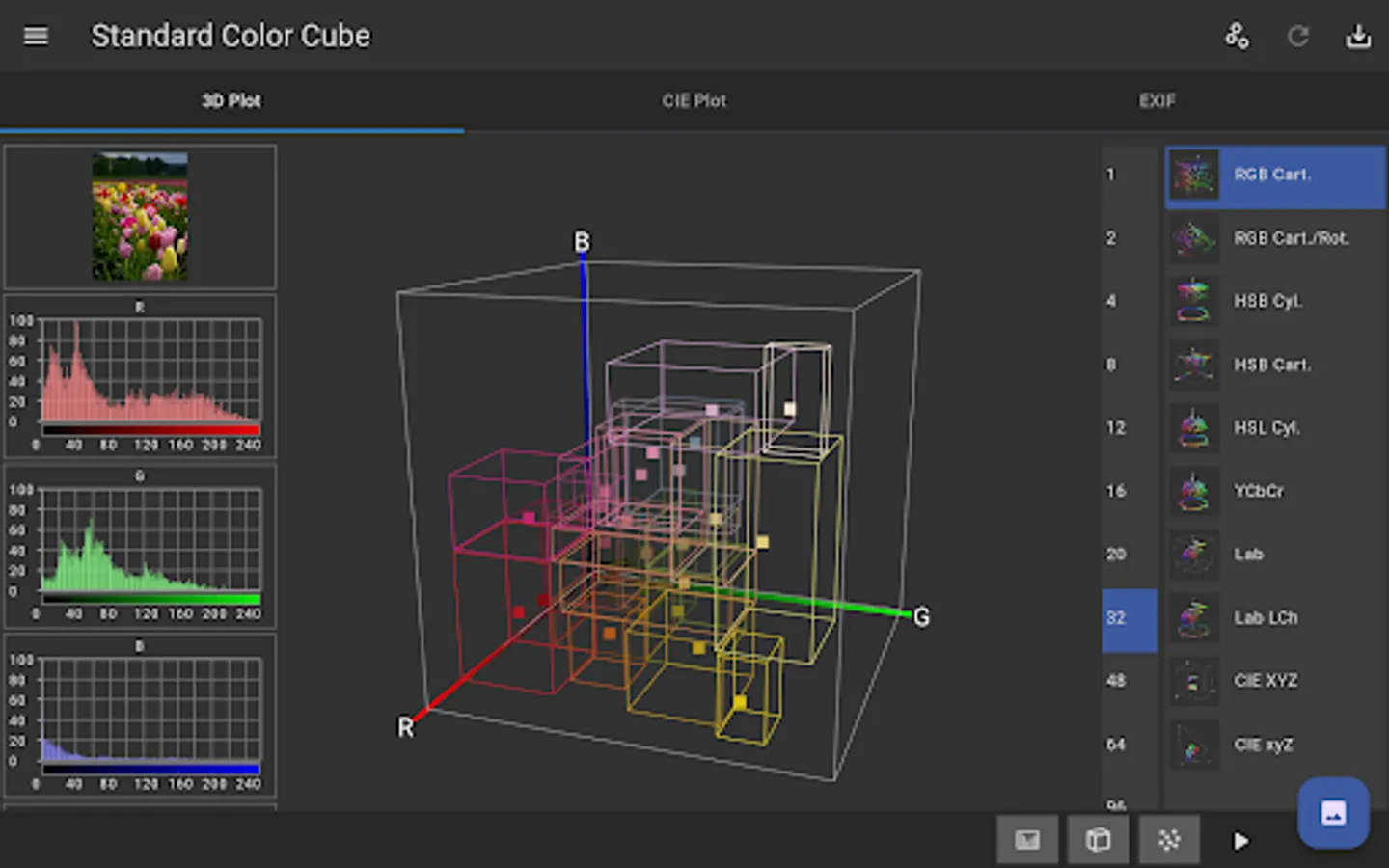Set color count to 4

(x=1130, y=301)
